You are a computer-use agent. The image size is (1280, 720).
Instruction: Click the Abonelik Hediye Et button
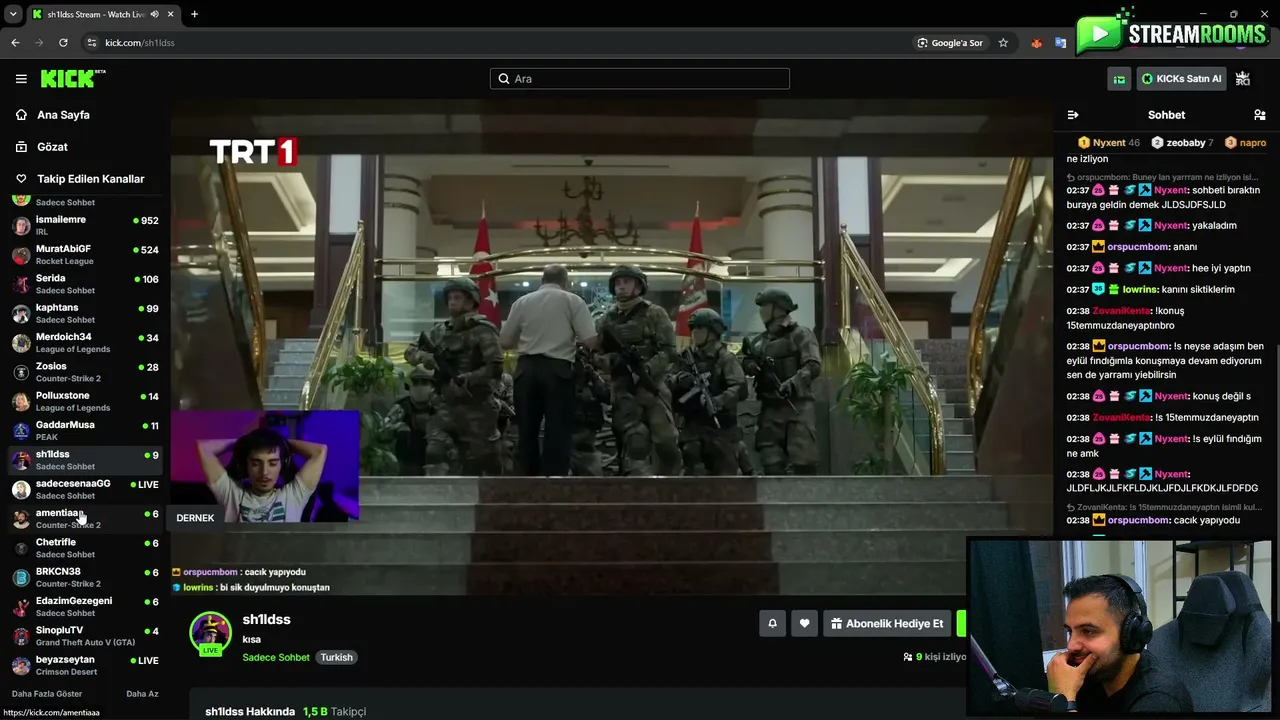887,624
